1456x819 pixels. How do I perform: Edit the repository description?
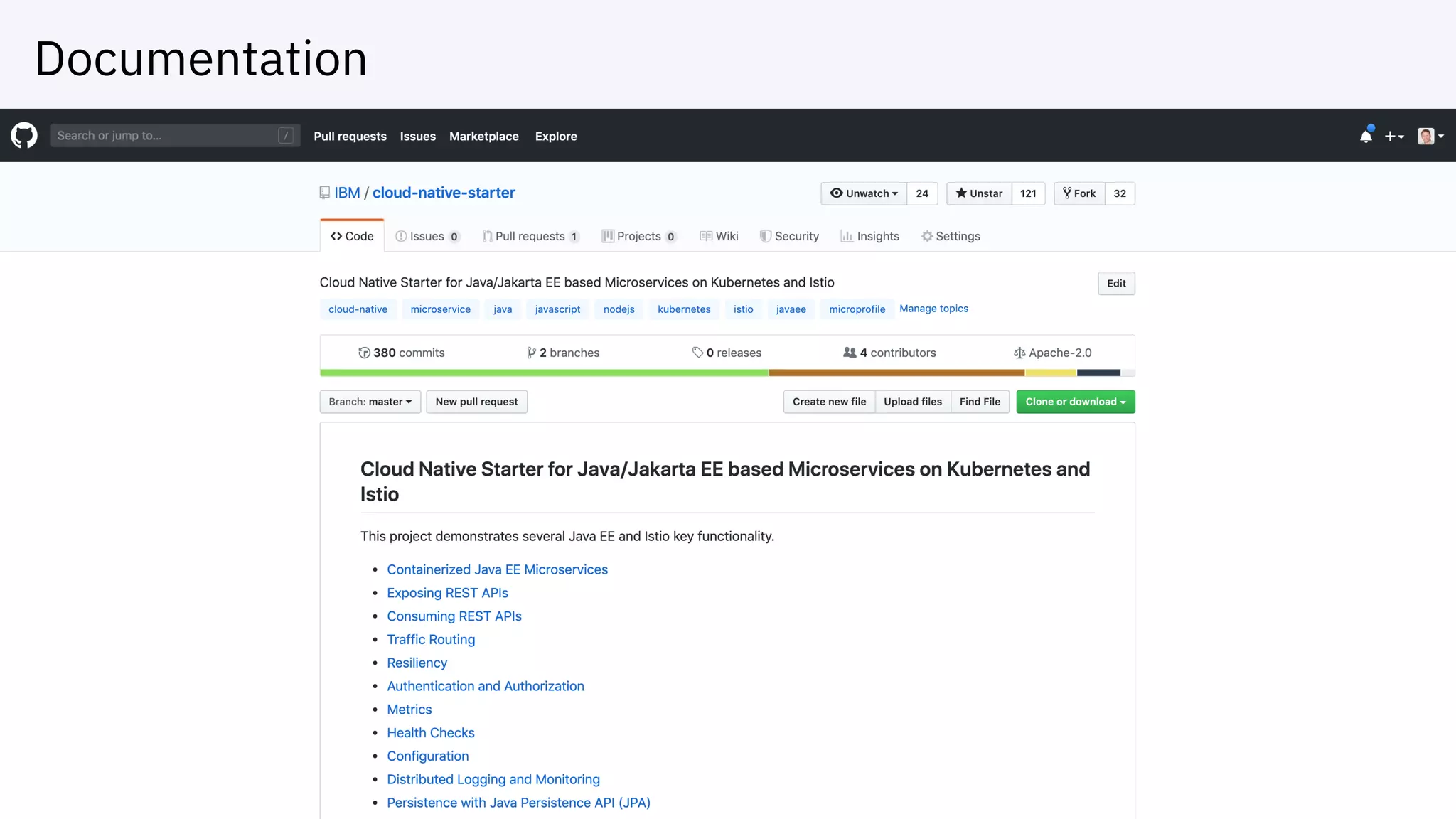point(1116,283)
